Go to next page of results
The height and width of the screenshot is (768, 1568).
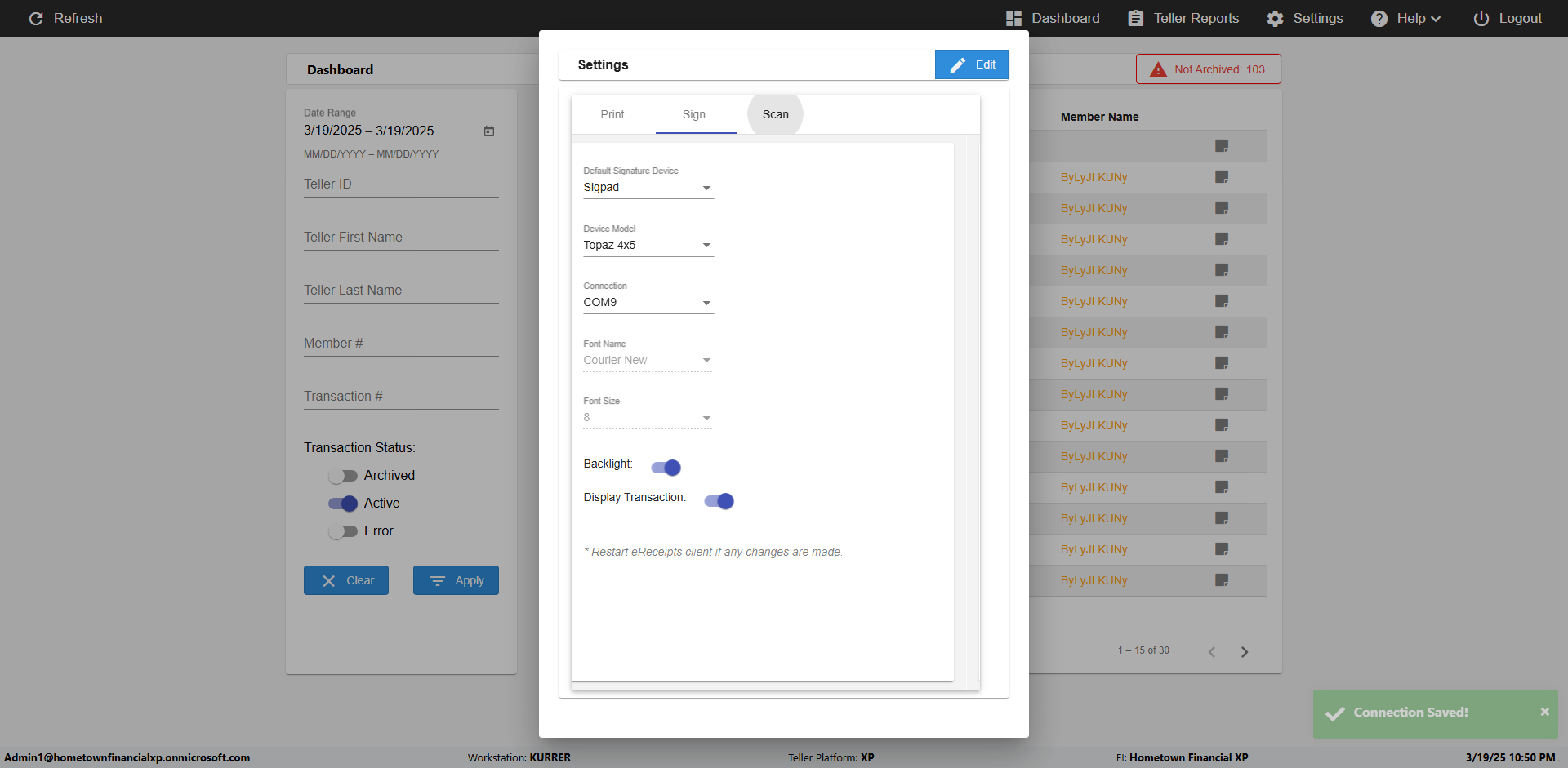(1245, 651)
